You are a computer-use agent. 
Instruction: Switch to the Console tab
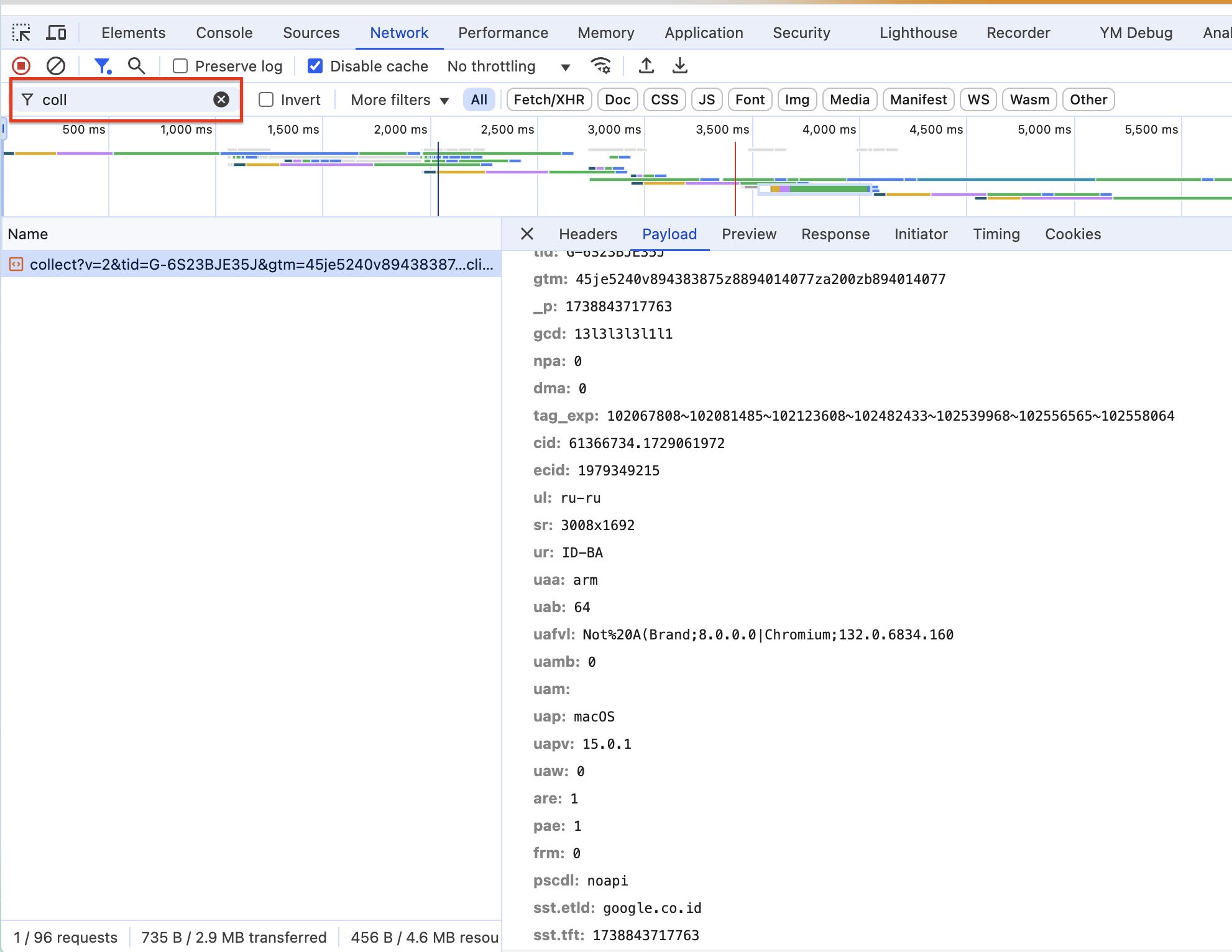224,33
